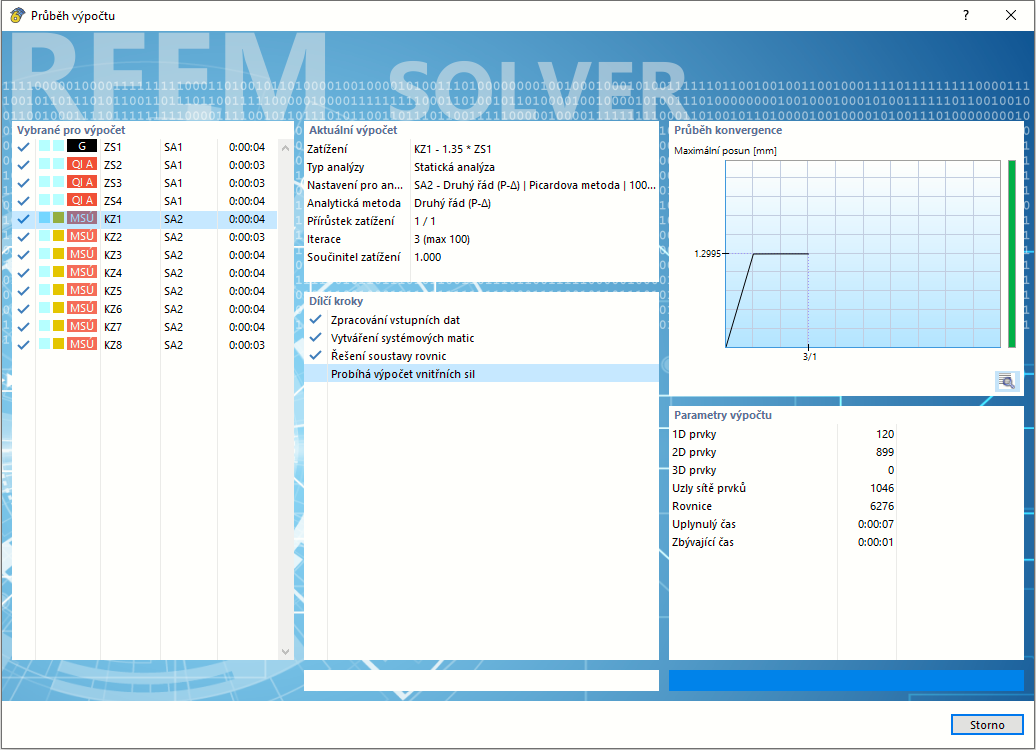Click SA1 setting in ZS3 row
This screenshot has width=1036, height=750.
tap(173, 183)
